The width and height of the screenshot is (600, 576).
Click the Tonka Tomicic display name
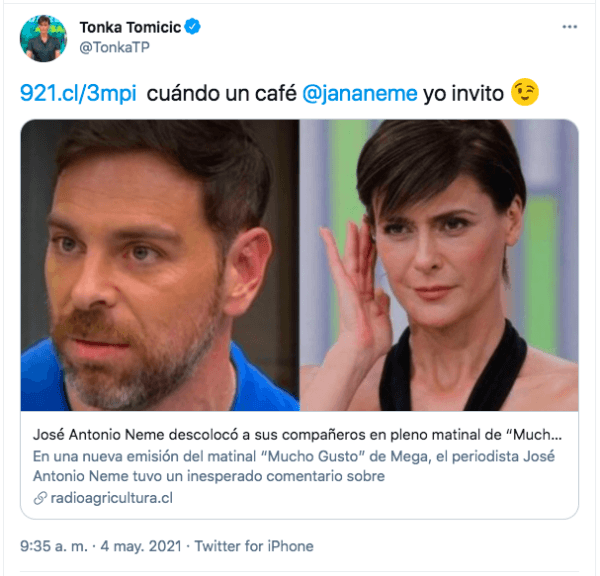point(130,27)
